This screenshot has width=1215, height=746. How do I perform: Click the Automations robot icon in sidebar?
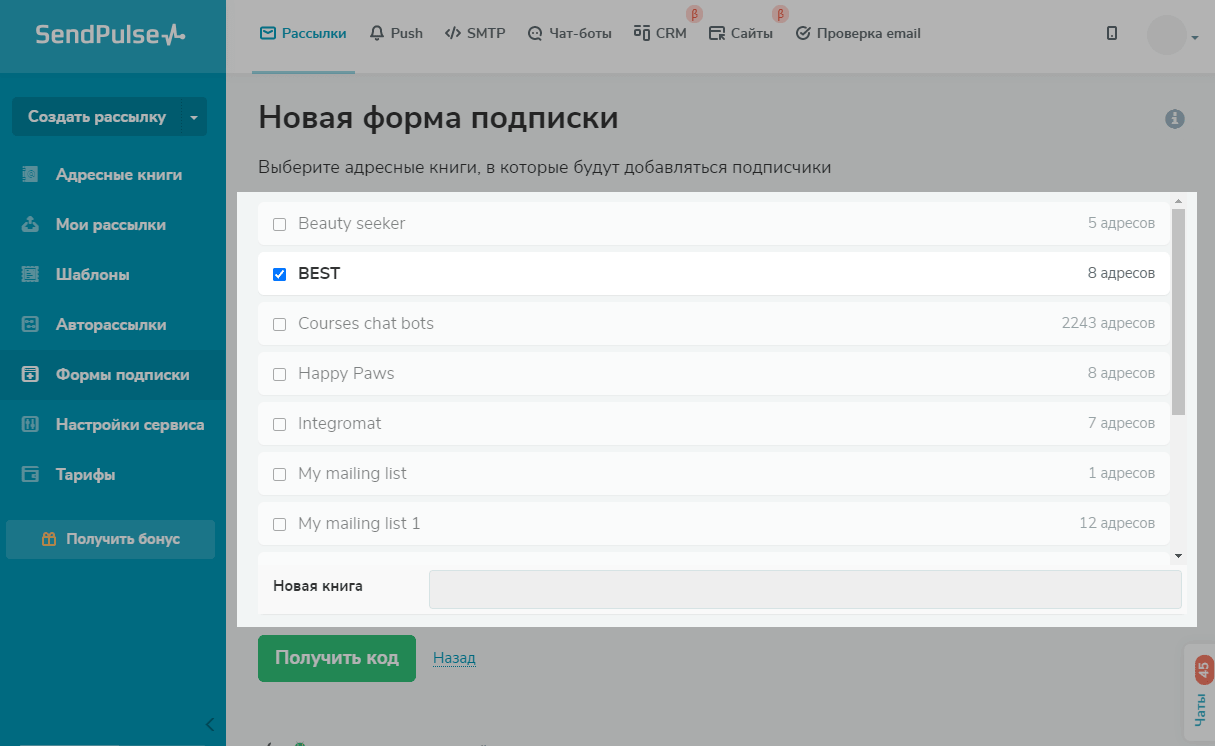(x=30, y=324)
